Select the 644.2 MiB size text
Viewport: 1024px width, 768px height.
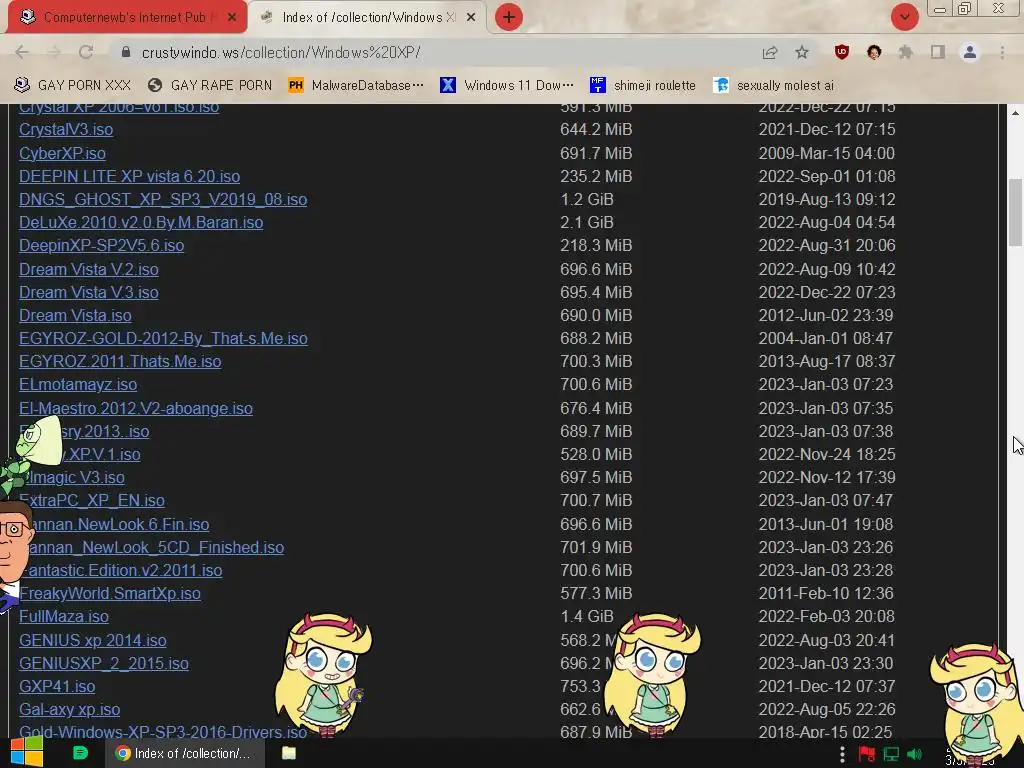596,129
